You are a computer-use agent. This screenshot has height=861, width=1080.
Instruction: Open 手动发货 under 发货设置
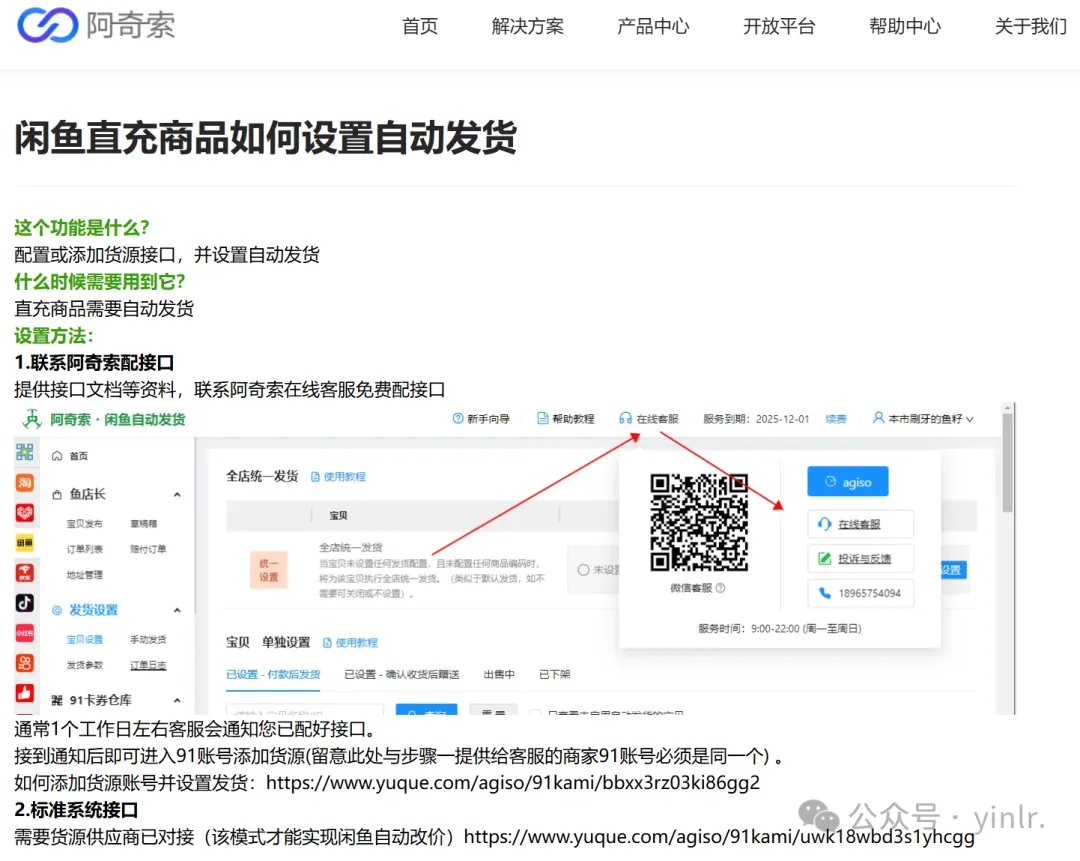(148, 640)
